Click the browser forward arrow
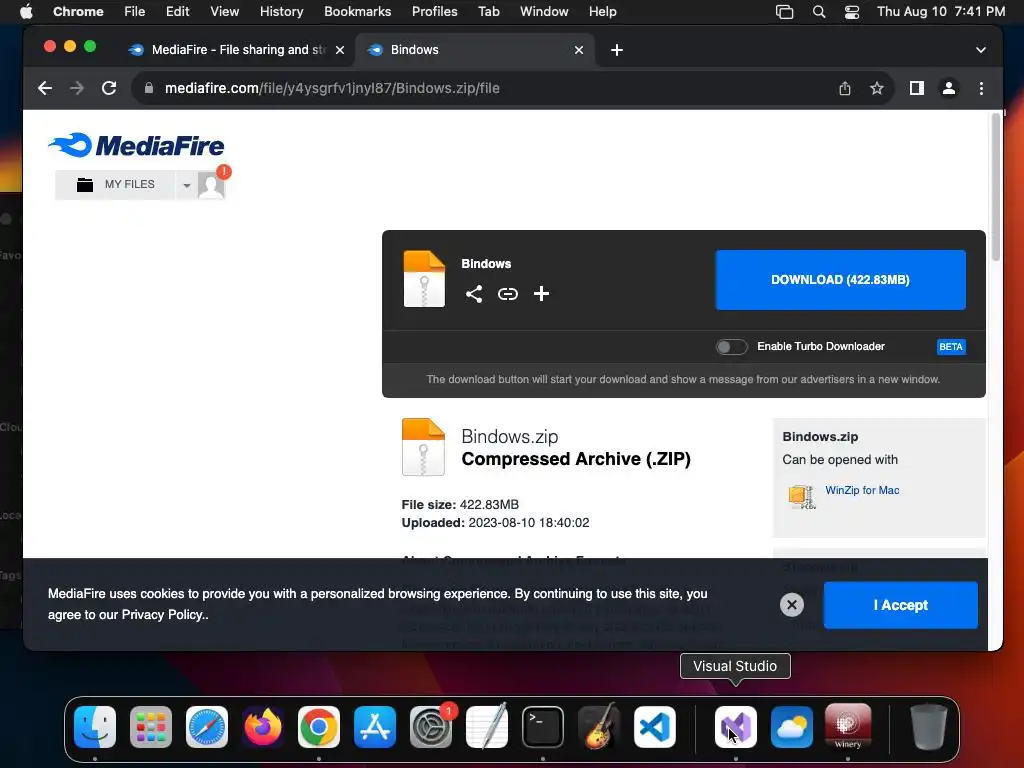This screenshot has width=1024, height=768. click(x=77, y=88)
